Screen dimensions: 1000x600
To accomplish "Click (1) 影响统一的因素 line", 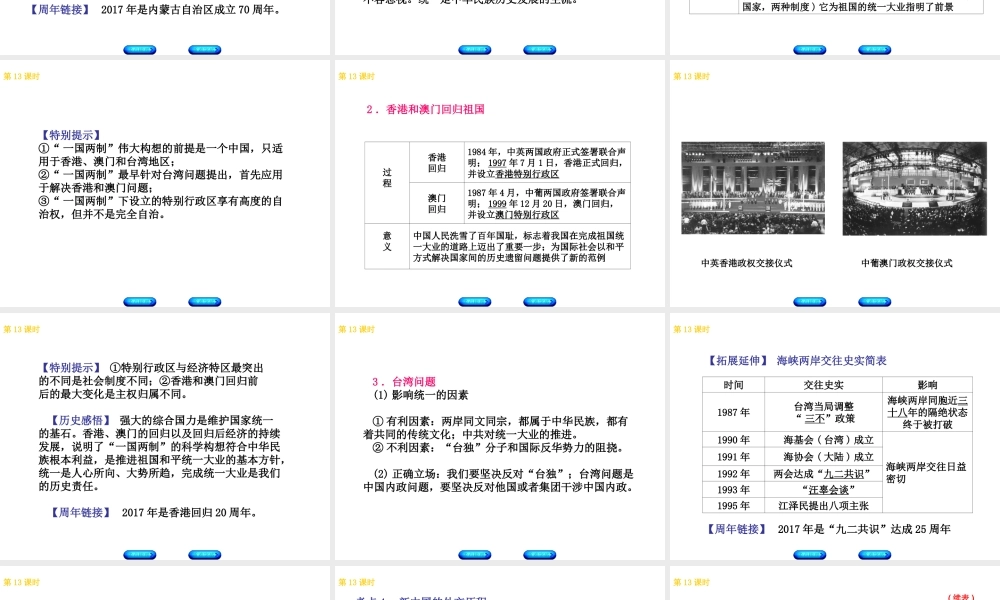I will [x=421, y=395].
